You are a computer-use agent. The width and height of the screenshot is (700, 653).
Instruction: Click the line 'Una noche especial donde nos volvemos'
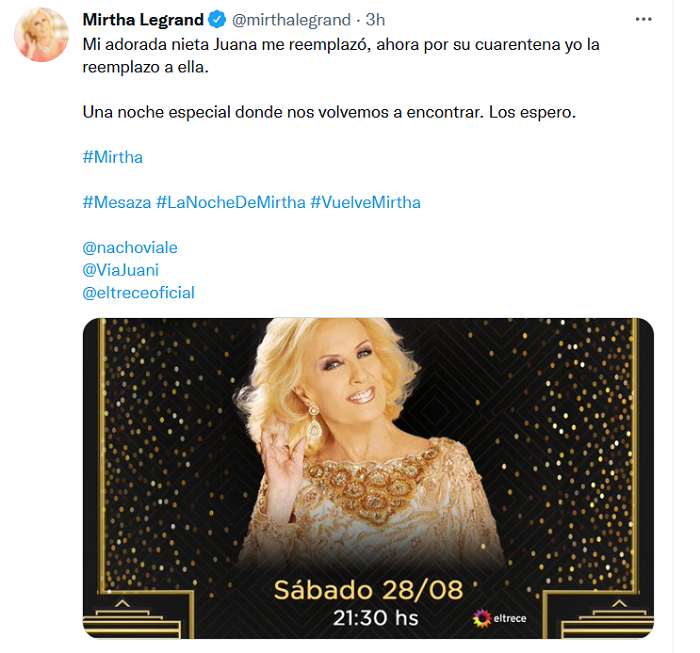(x=329, y=112)
